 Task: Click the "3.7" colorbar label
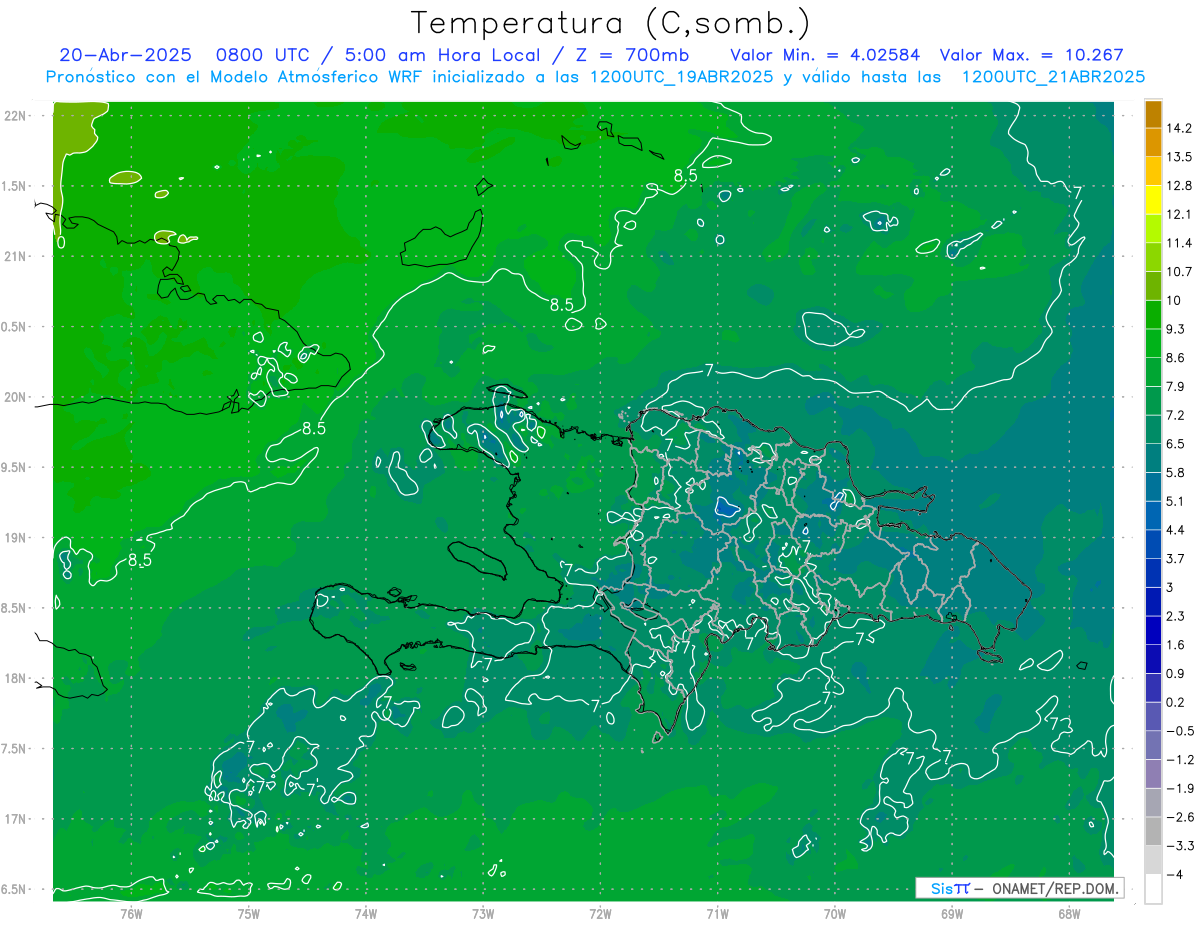tap(1176, 558)
